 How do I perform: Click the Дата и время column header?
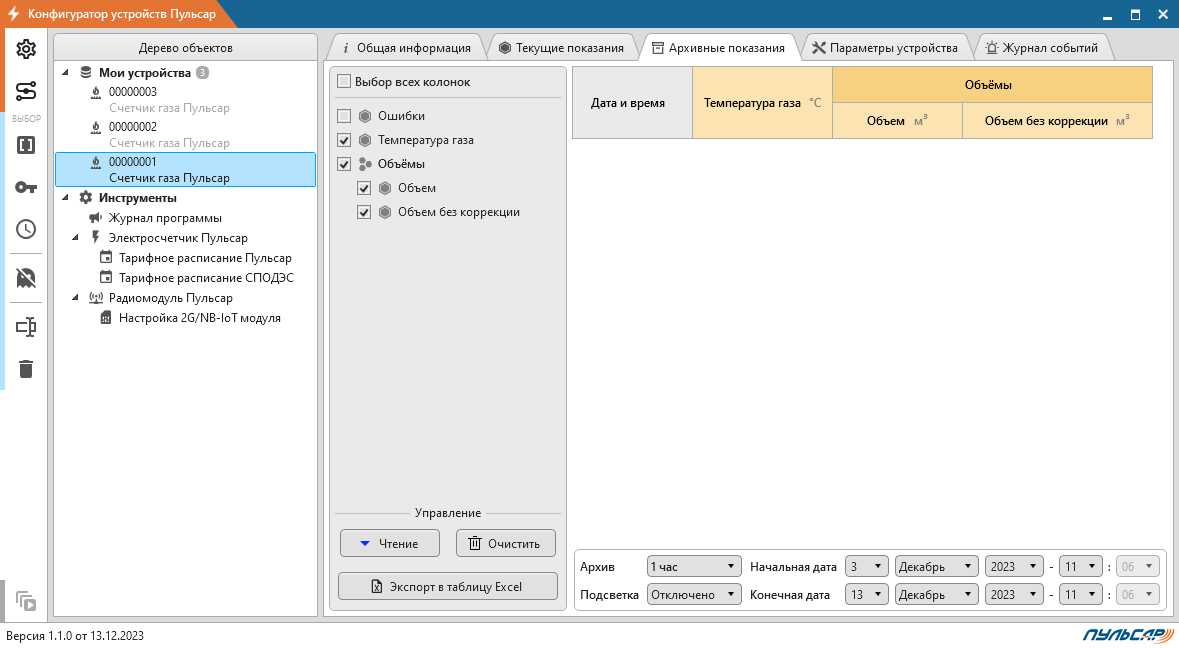pos(632,103)
